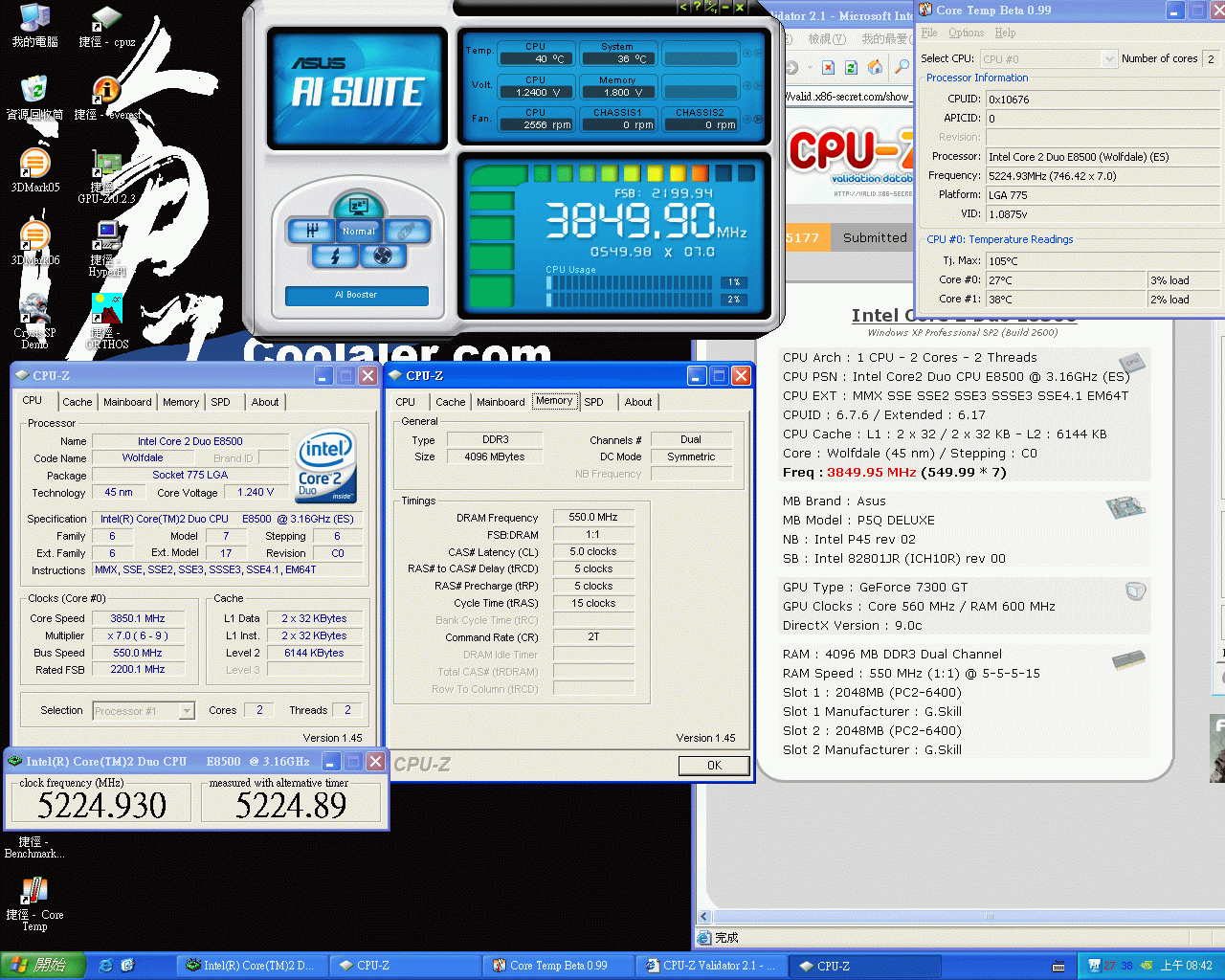Image resolution: width=1225 pixels, height=980 pixels.
Task: Click the Core Speed 3850.1 MHz value field
Action: click(x=138, y=618)
